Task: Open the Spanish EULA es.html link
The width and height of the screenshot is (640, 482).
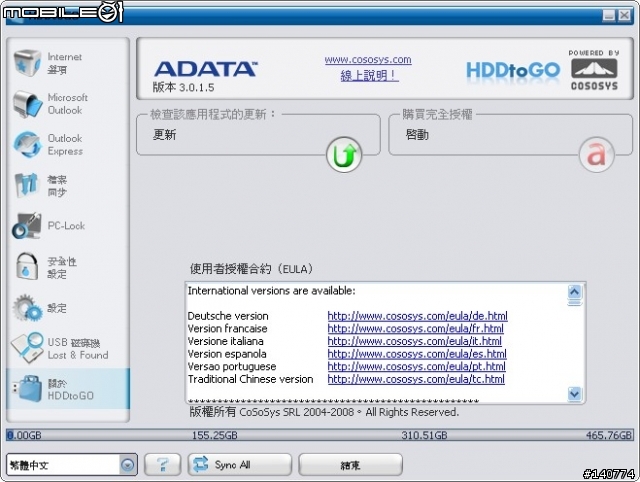Action: 417,354
